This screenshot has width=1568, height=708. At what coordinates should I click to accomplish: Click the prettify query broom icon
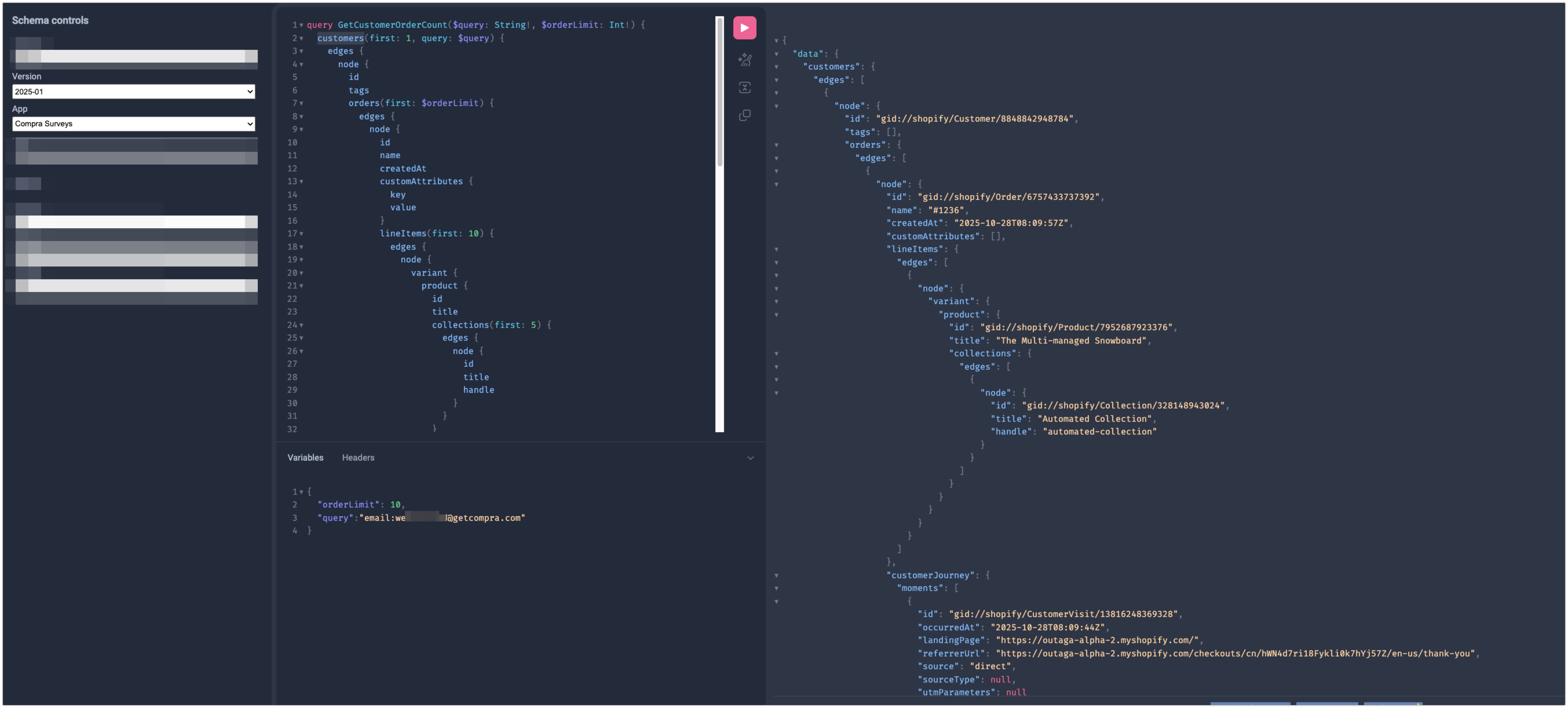click(744, 60)
